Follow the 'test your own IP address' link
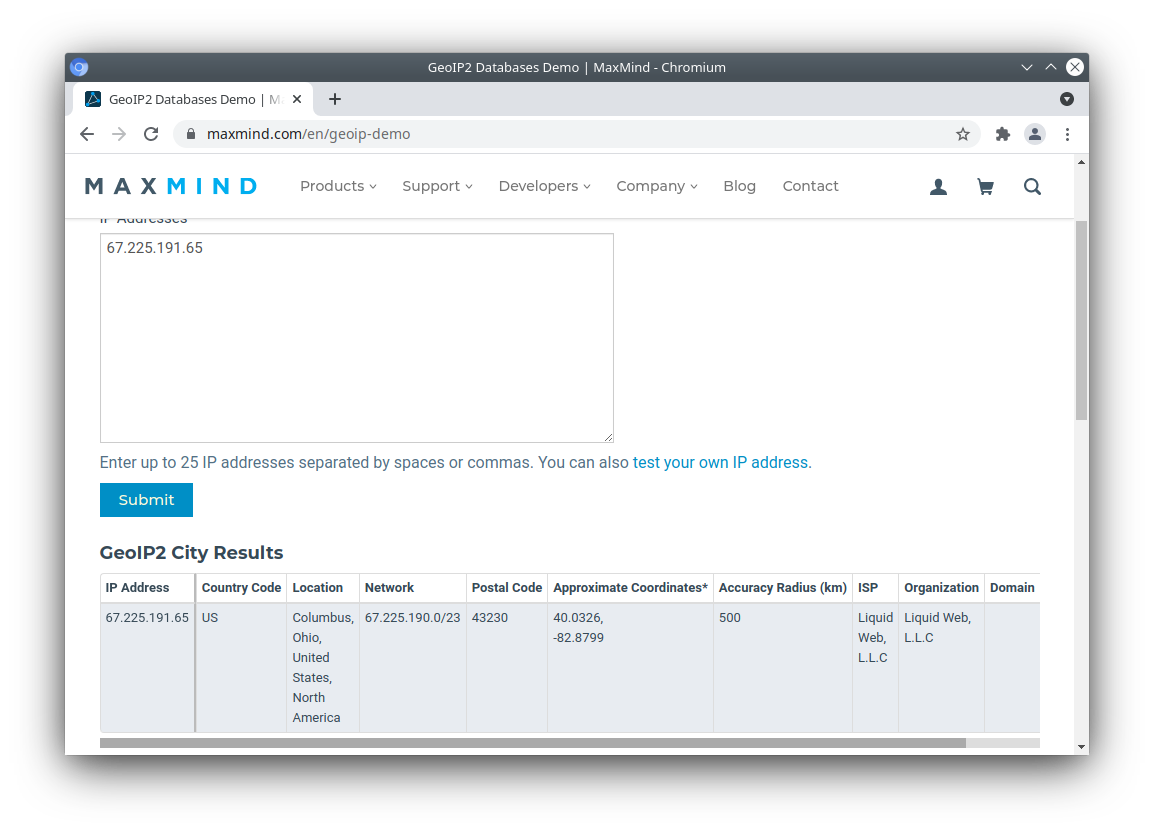The height and width of the screenshot is (832, 1154). tap(720, 463)
